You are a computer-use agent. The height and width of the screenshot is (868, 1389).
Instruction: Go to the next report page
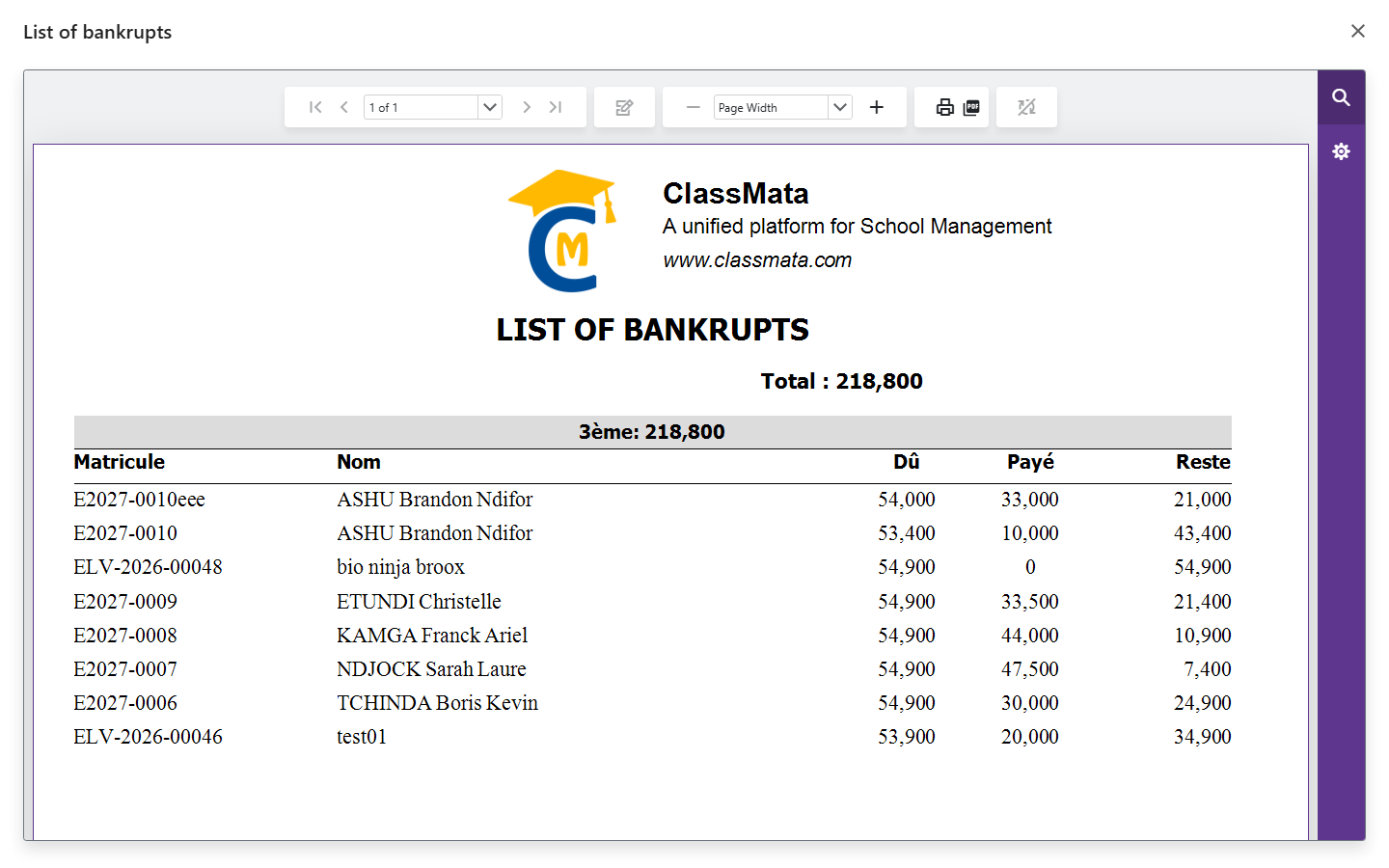point(527,107)
